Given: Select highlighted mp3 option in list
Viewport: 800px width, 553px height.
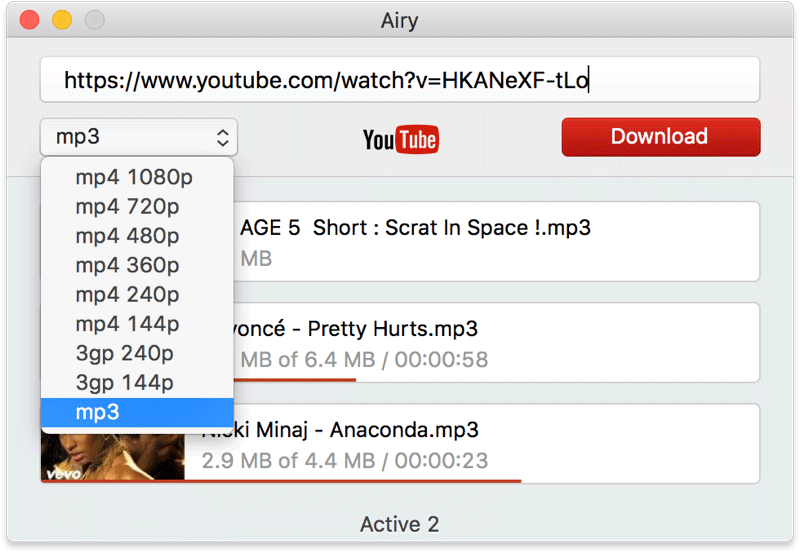Looking at the screenshot, I should [x=137, y=412].
